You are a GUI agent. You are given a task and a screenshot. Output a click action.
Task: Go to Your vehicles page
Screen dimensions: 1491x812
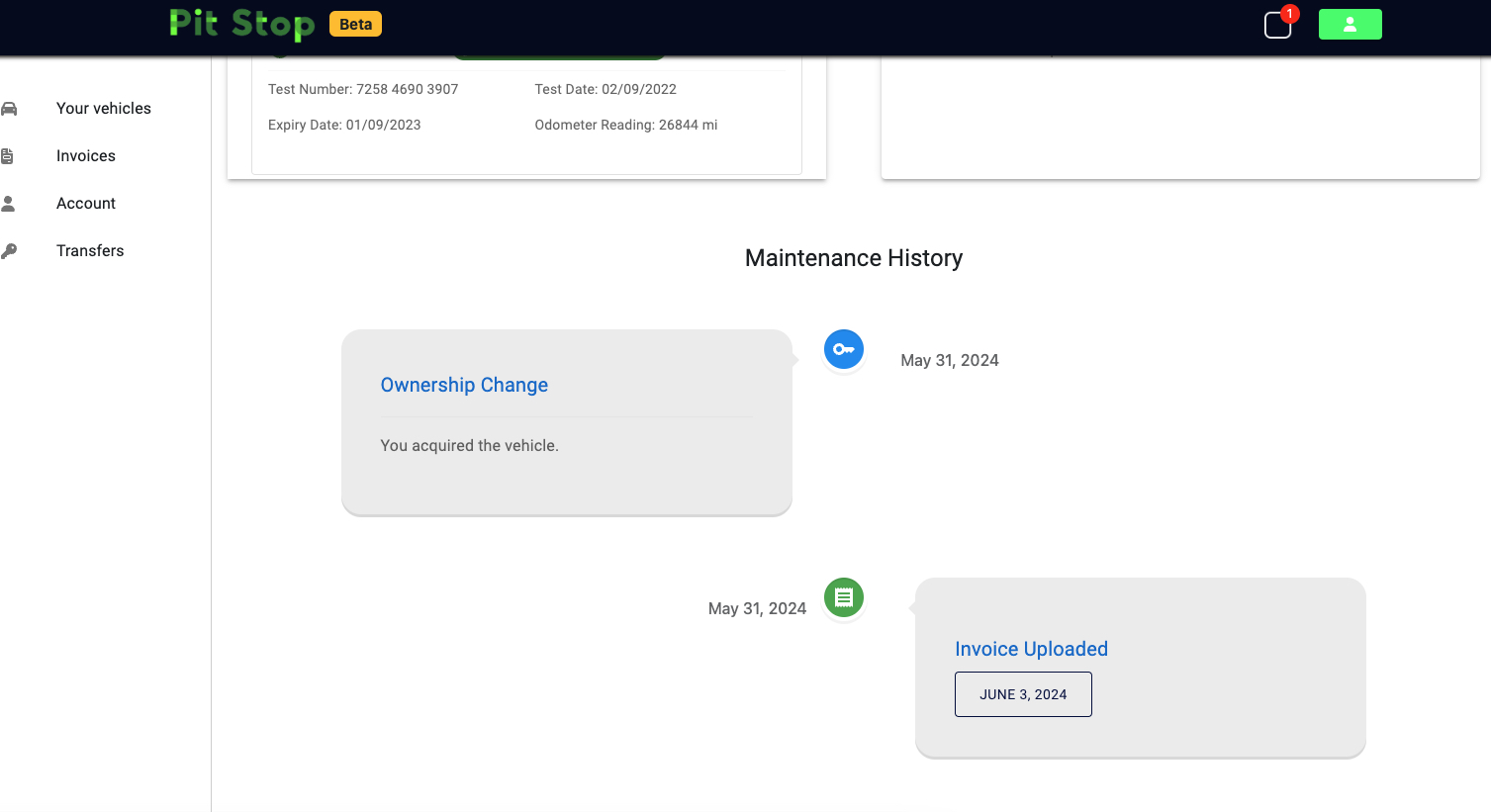click(x=104, y=109)
